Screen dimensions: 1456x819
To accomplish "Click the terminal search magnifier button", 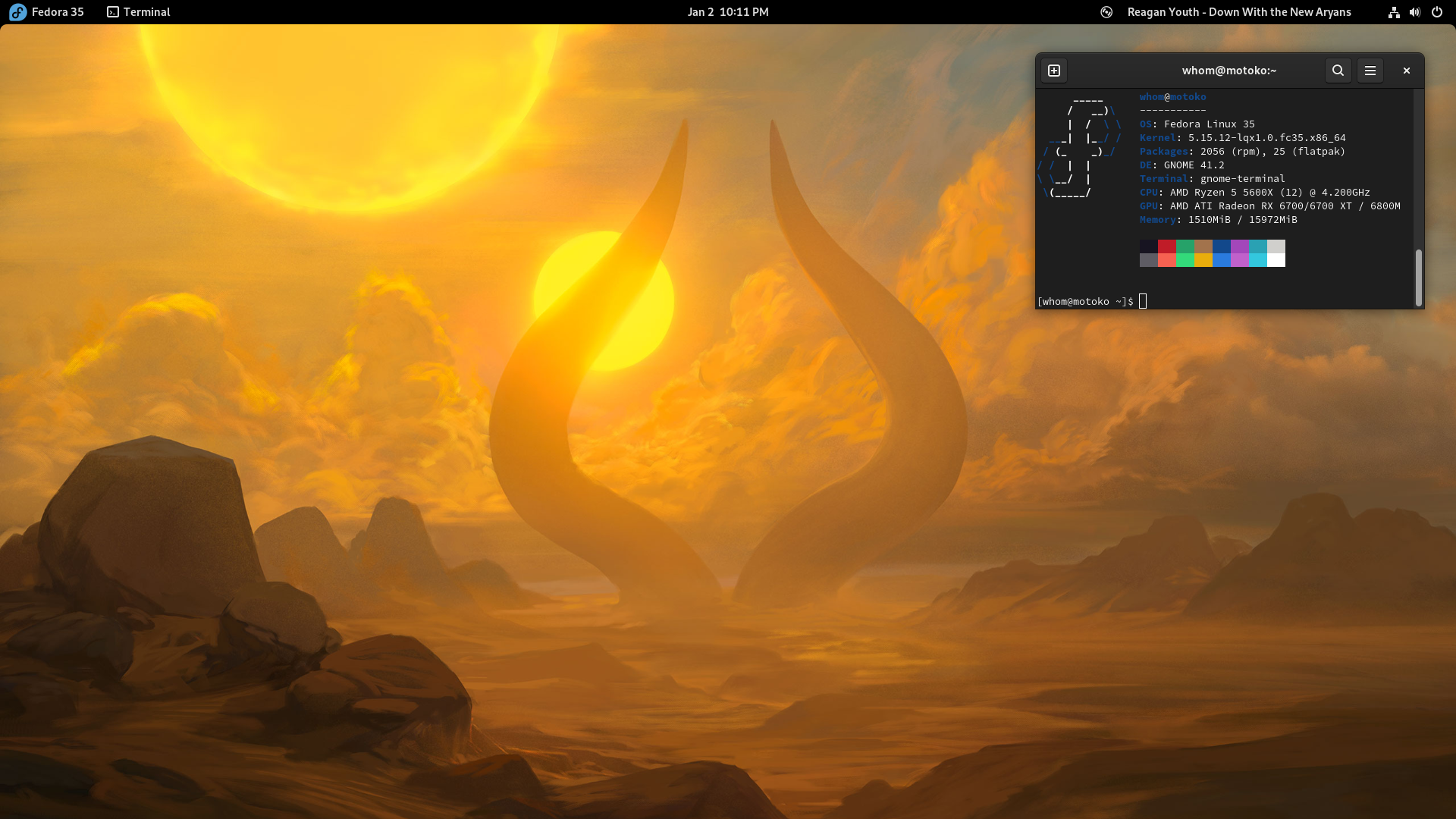I will coord(1338,71).
